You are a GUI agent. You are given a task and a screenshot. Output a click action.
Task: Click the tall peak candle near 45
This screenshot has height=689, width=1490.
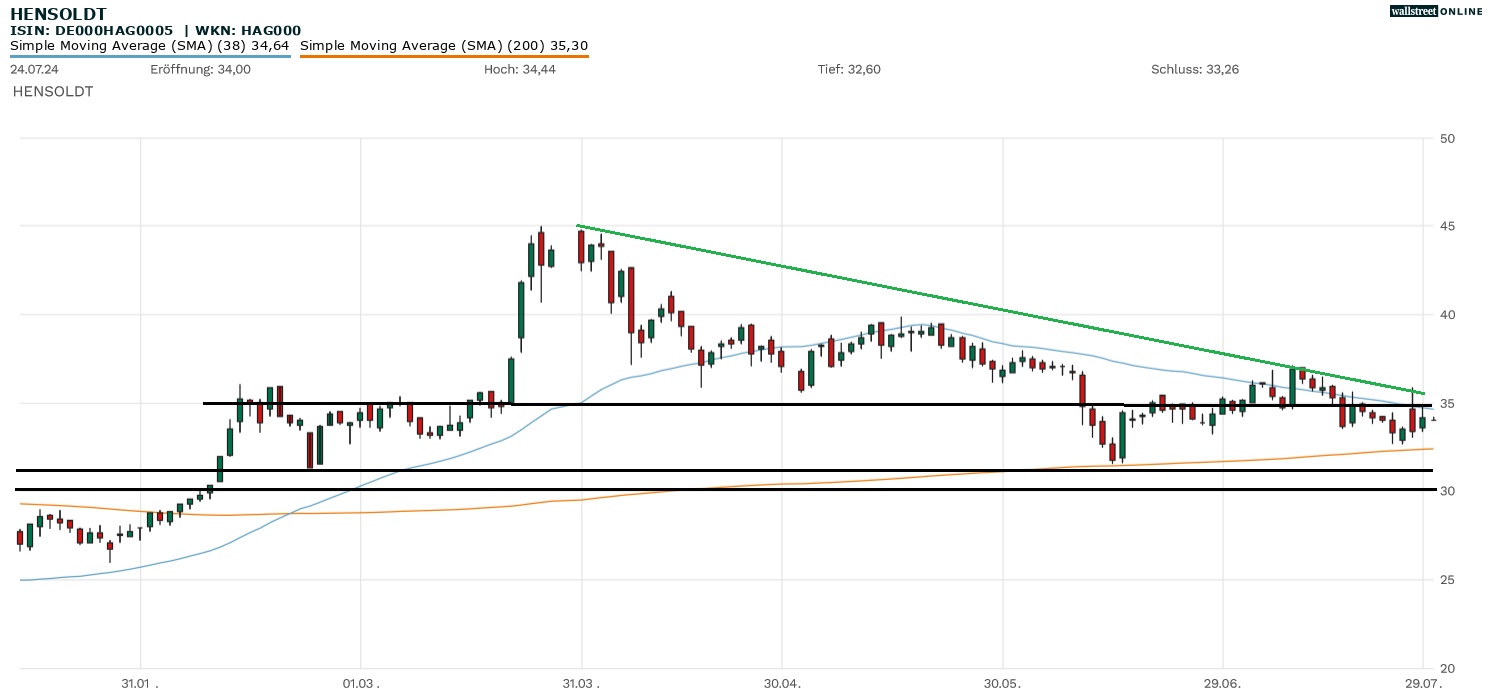(541, 250)
